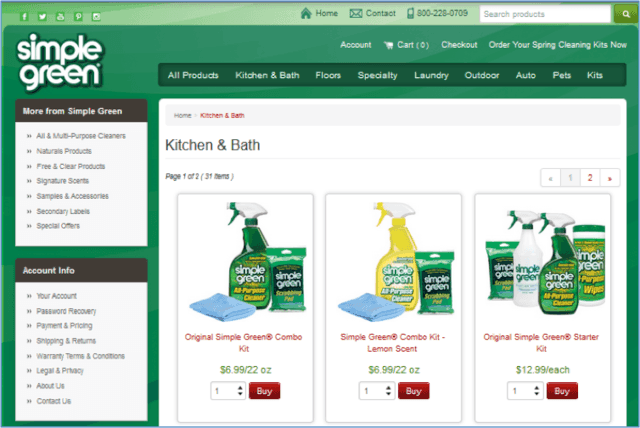Buy the Lemon Scent Combo Kit
Viewport: 640px width, 428px height.
[x=413, y=391]
